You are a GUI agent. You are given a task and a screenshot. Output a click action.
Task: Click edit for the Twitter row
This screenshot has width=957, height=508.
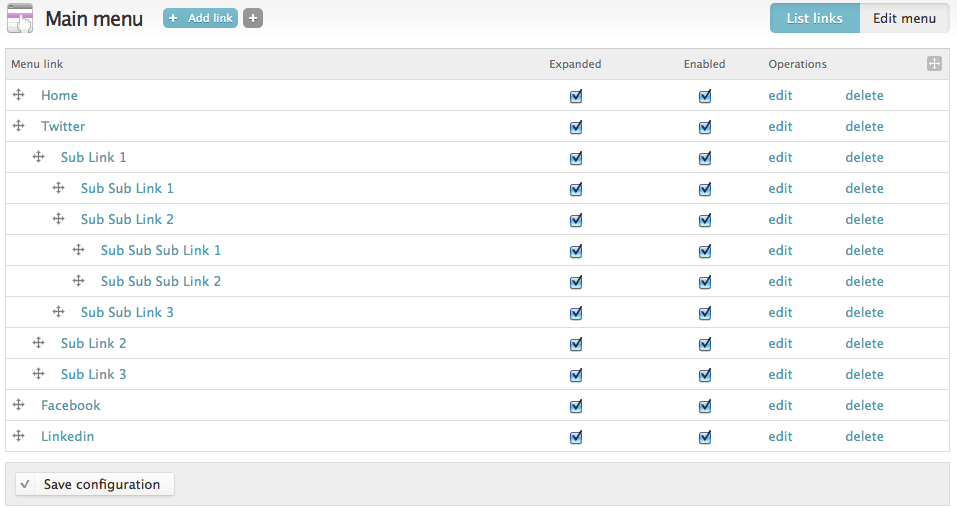click(780, 126)
